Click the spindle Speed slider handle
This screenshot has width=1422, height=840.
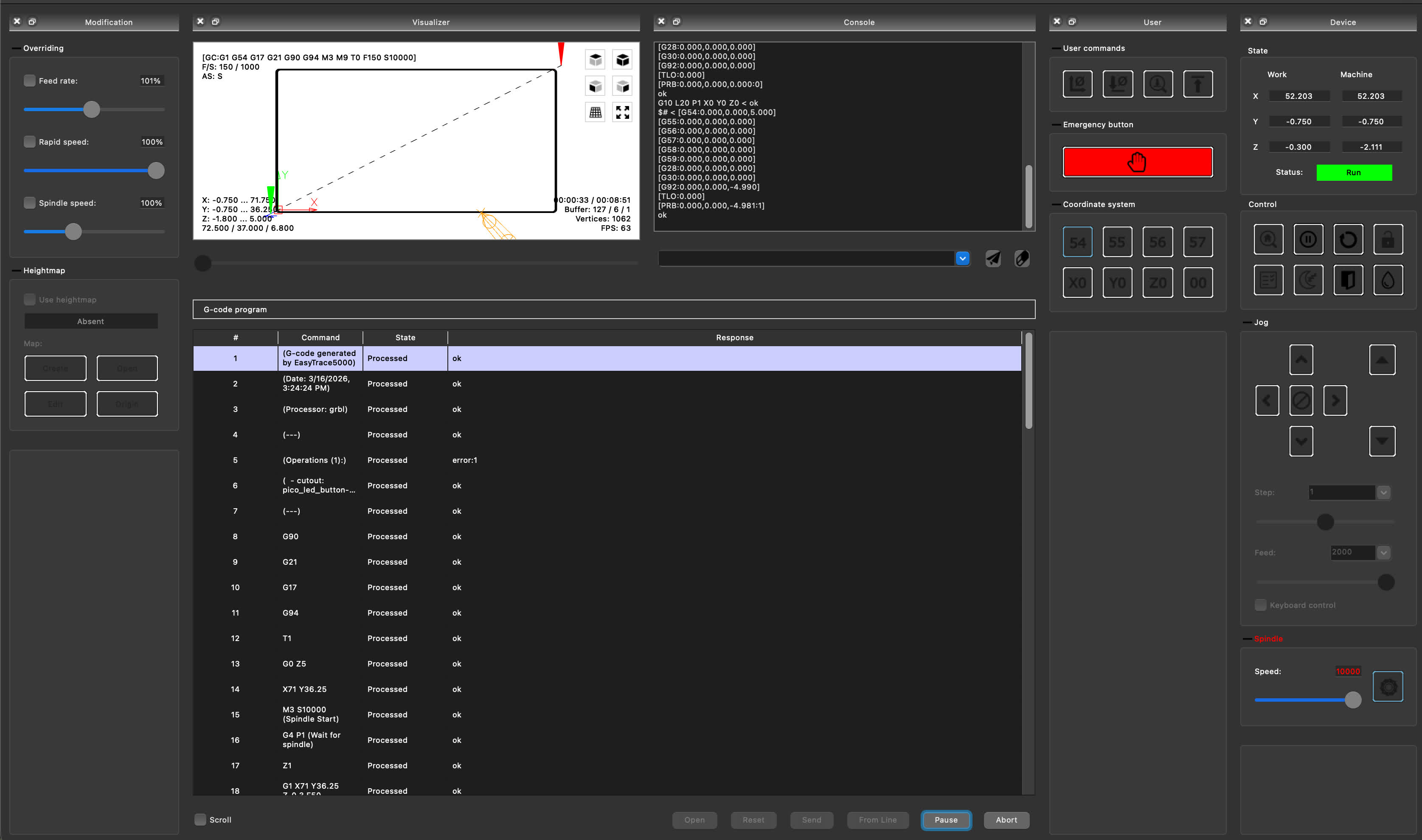(1353, 700)
